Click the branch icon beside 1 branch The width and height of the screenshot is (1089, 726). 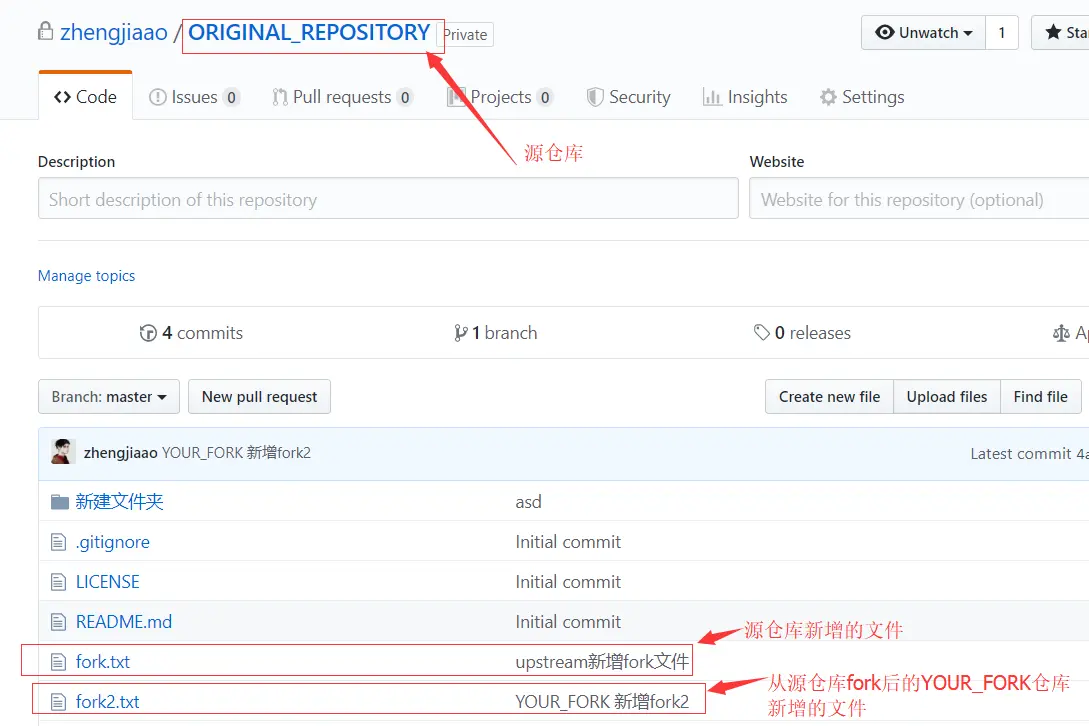[x=461, y=332]
